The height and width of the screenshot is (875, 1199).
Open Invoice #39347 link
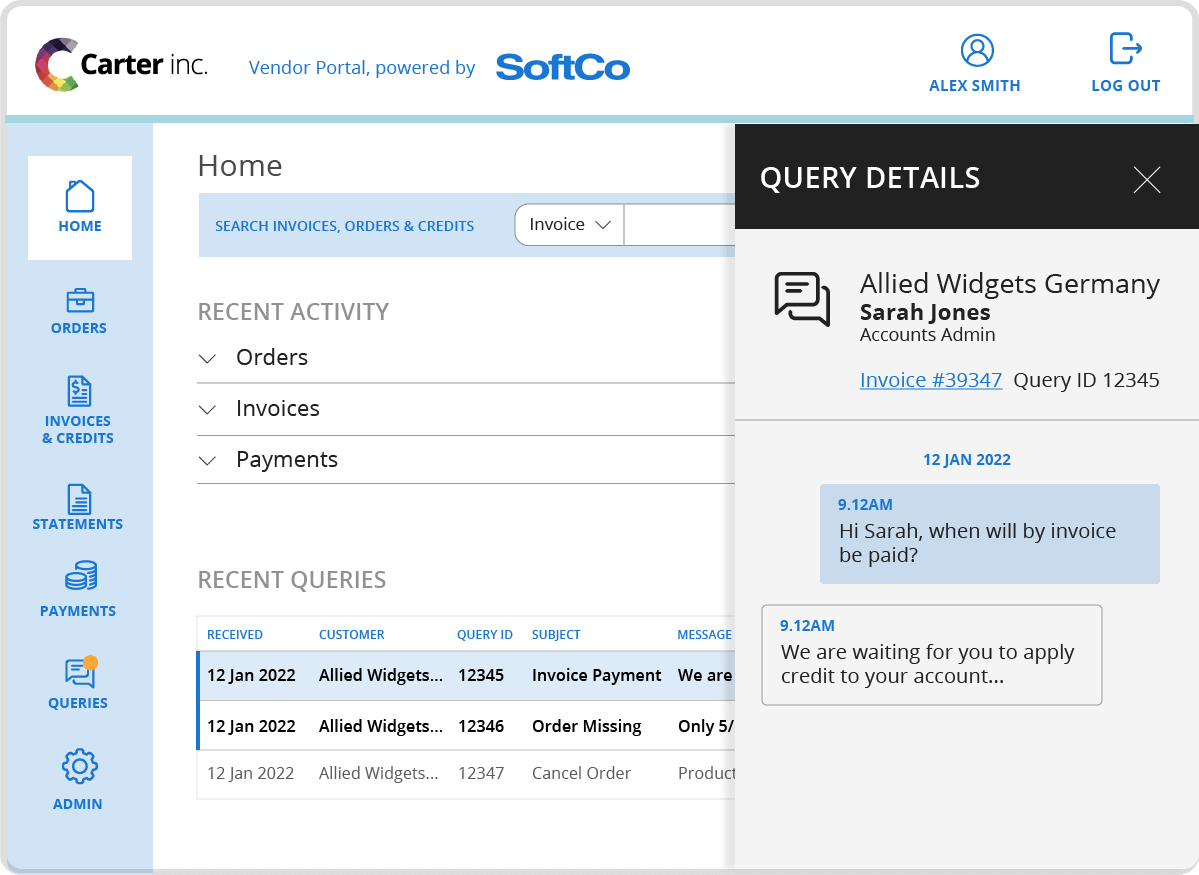click(x=930, y=380)
